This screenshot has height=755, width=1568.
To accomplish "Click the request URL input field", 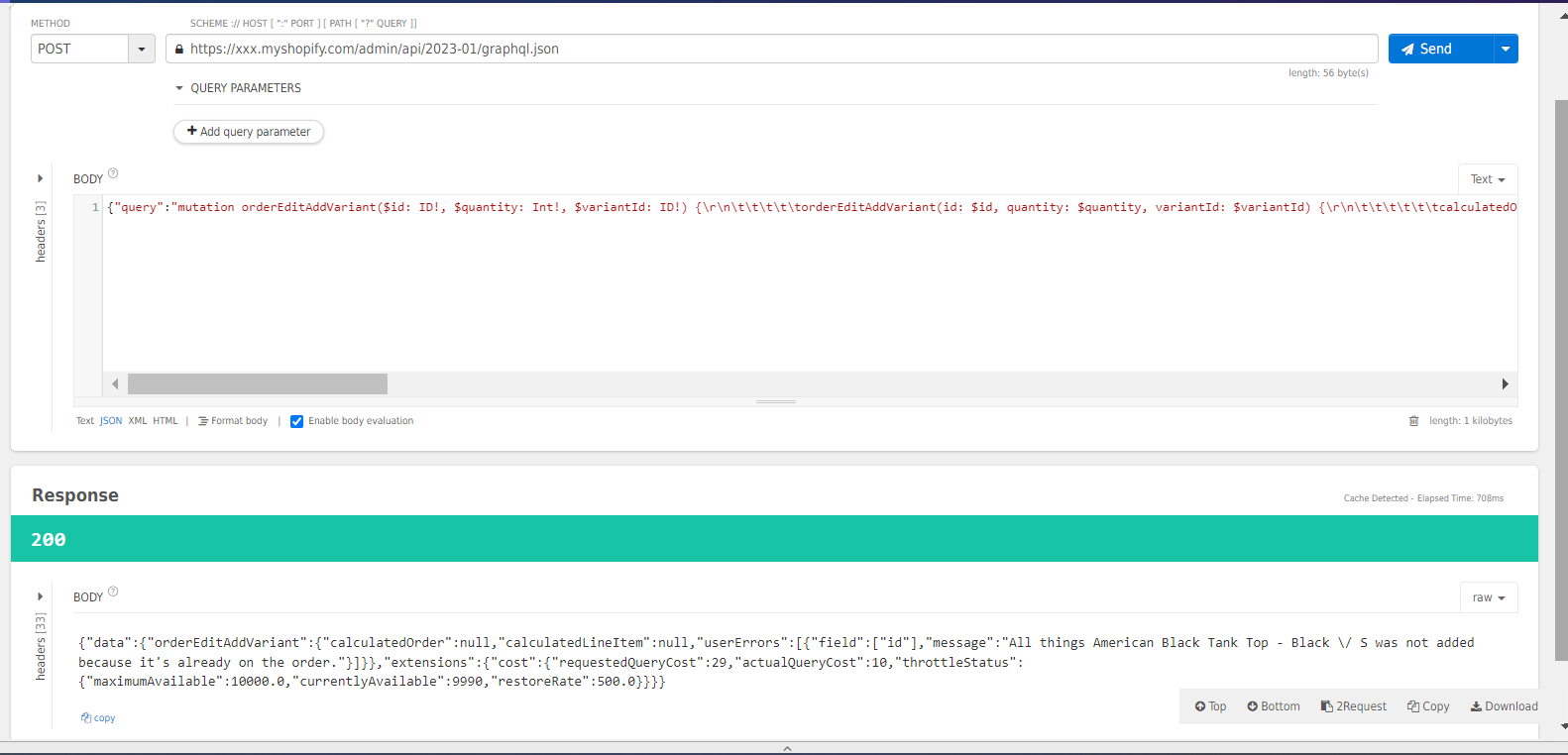I will pos(771,49).
